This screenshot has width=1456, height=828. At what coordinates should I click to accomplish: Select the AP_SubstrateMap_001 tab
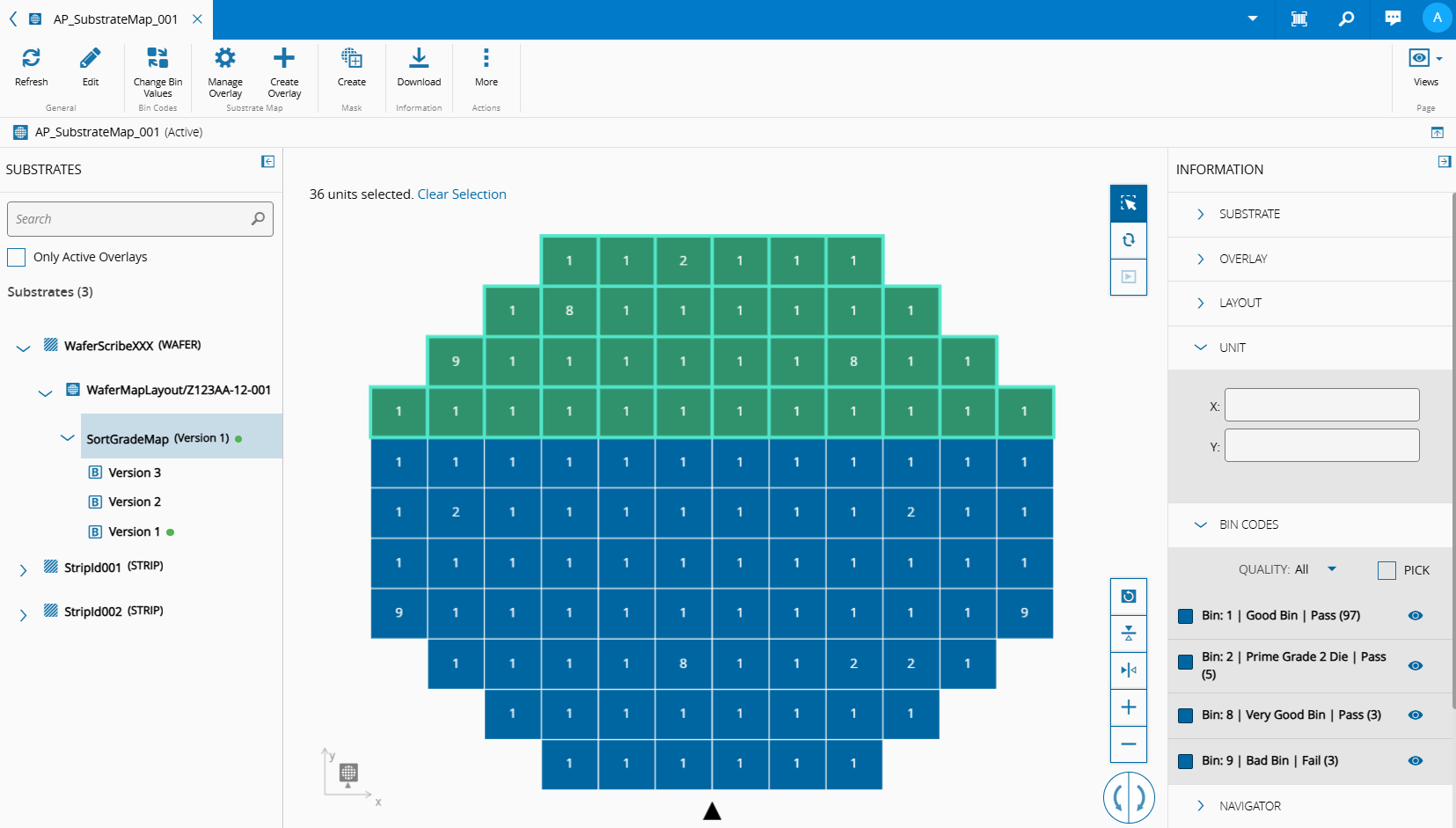115,18
